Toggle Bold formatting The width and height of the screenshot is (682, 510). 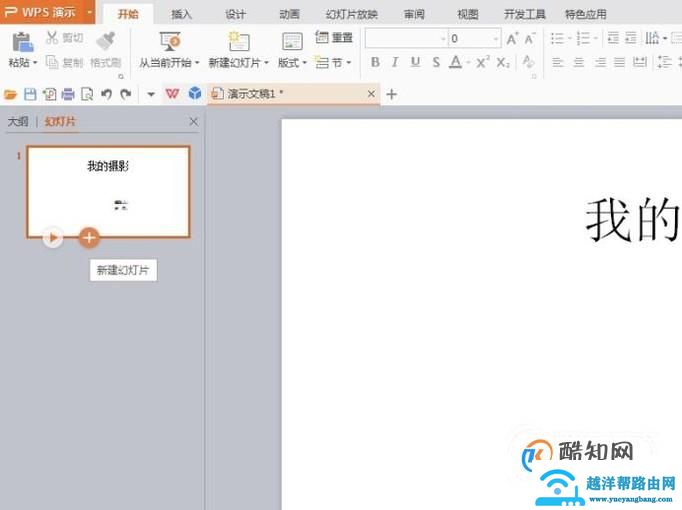tap(375, 63)
